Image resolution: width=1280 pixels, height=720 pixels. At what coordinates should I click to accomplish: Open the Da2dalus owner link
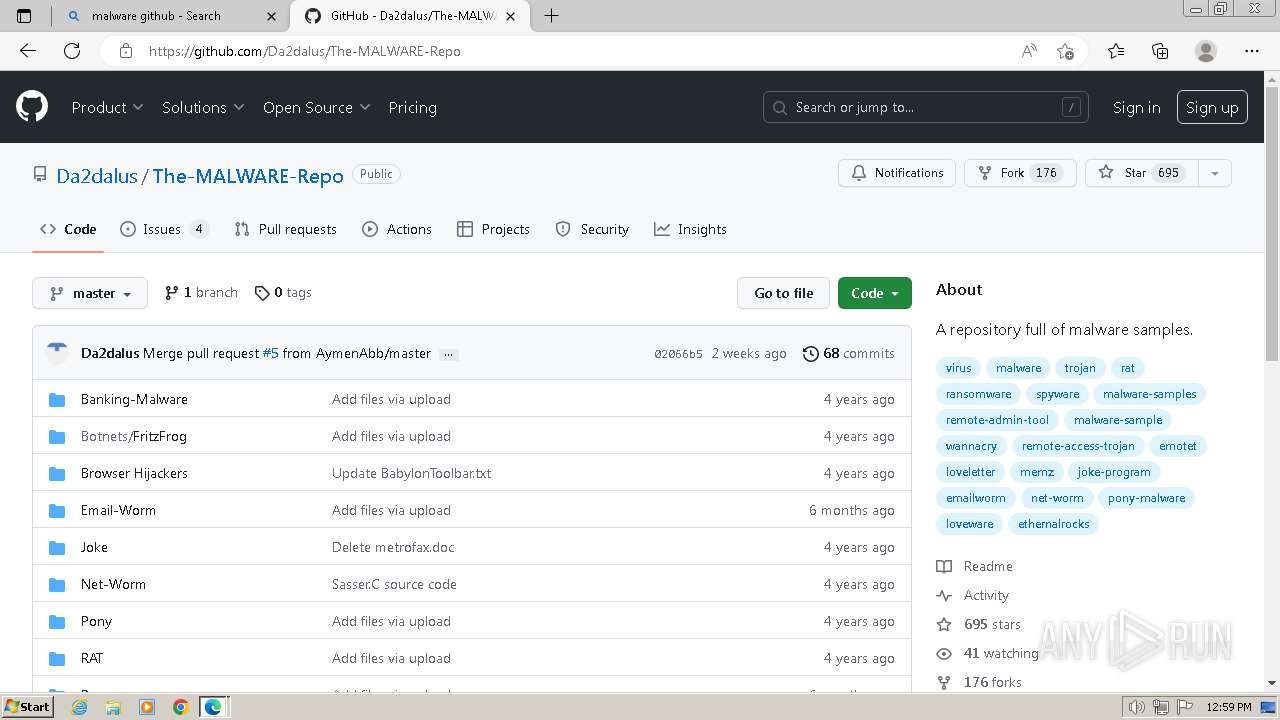pyautogui.click(x=97, y=176)
